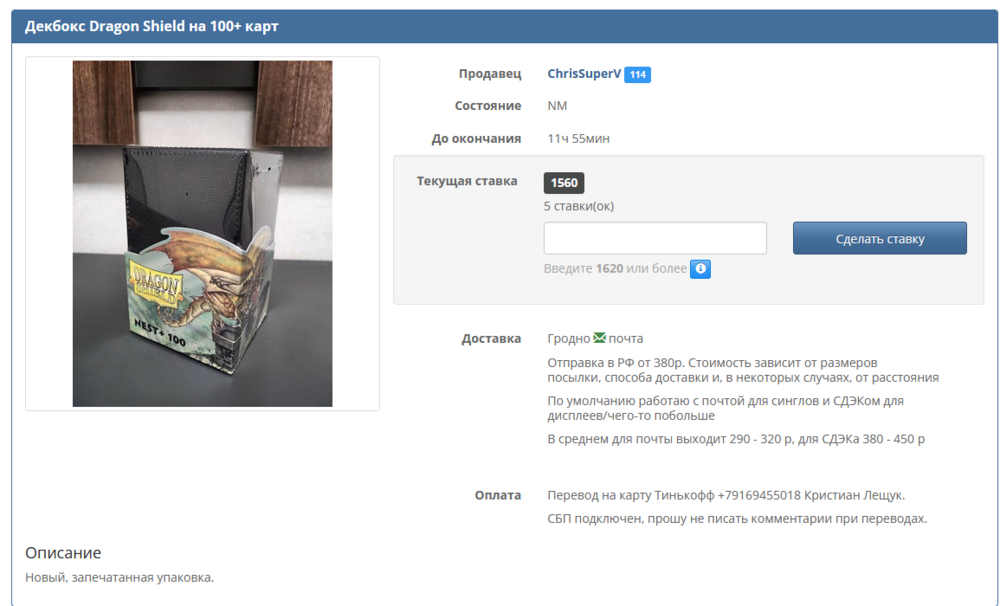Click the Гродно delivery city text

(x=568, y=339)
